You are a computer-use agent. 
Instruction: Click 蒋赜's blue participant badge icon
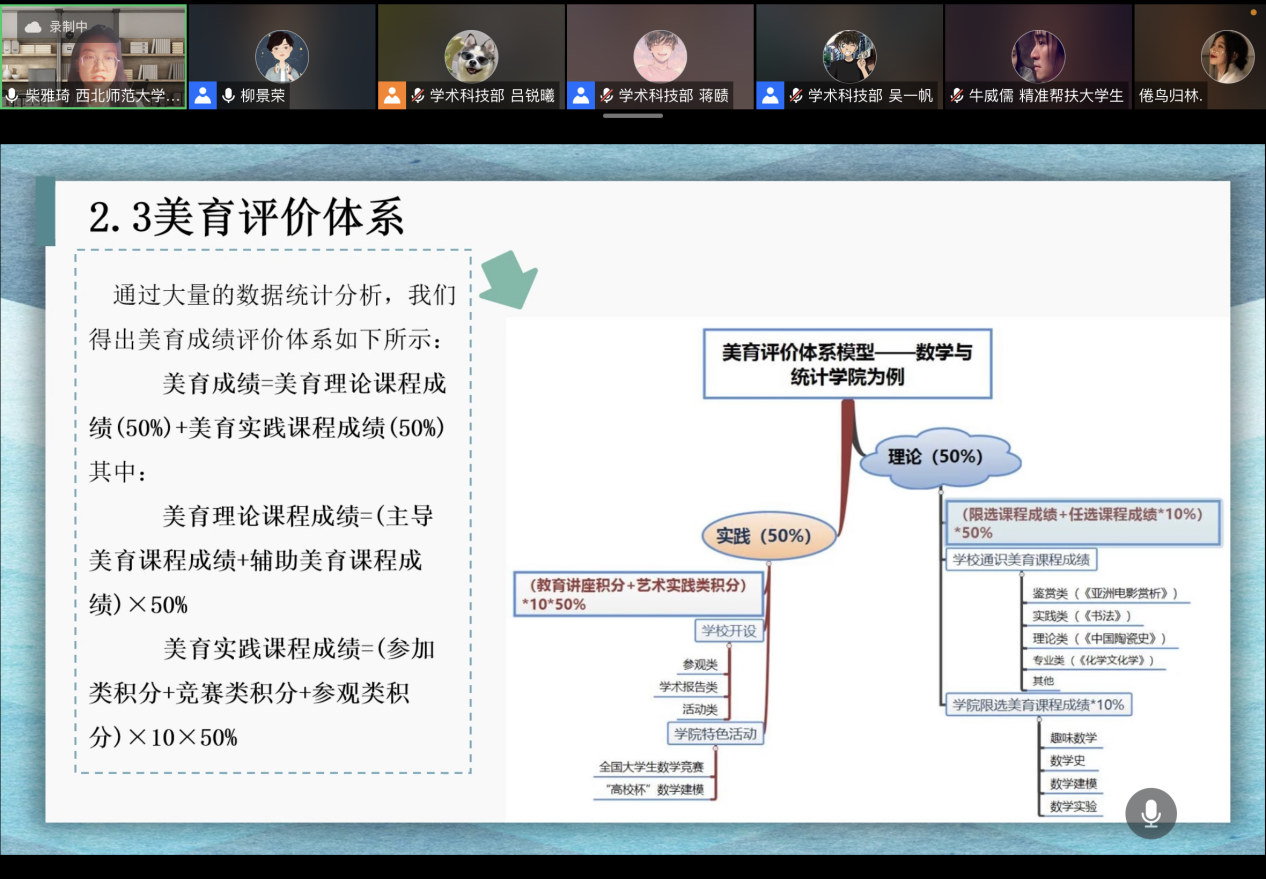point(581,96)
